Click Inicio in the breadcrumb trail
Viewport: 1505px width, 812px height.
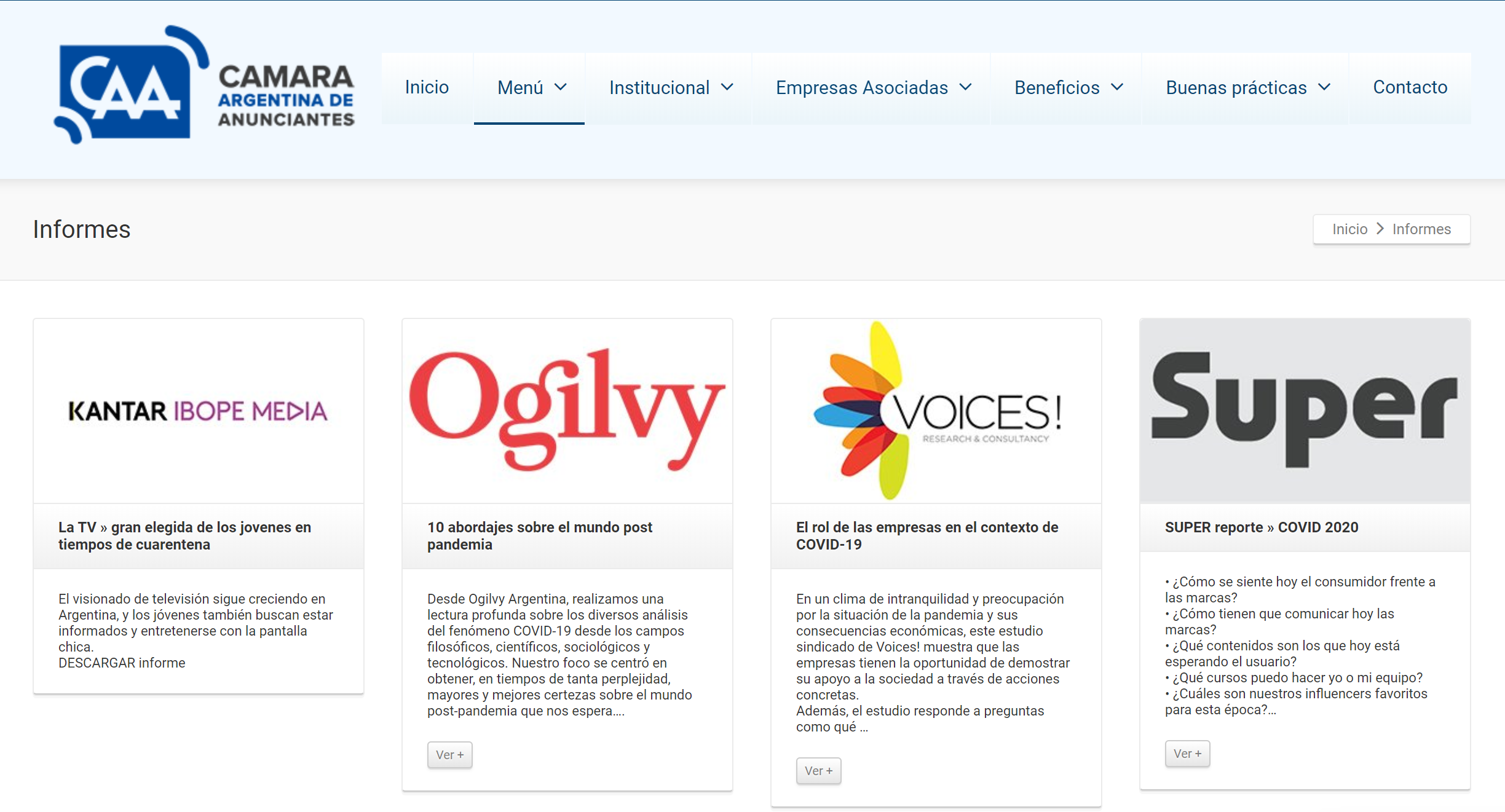[1350, 229]
